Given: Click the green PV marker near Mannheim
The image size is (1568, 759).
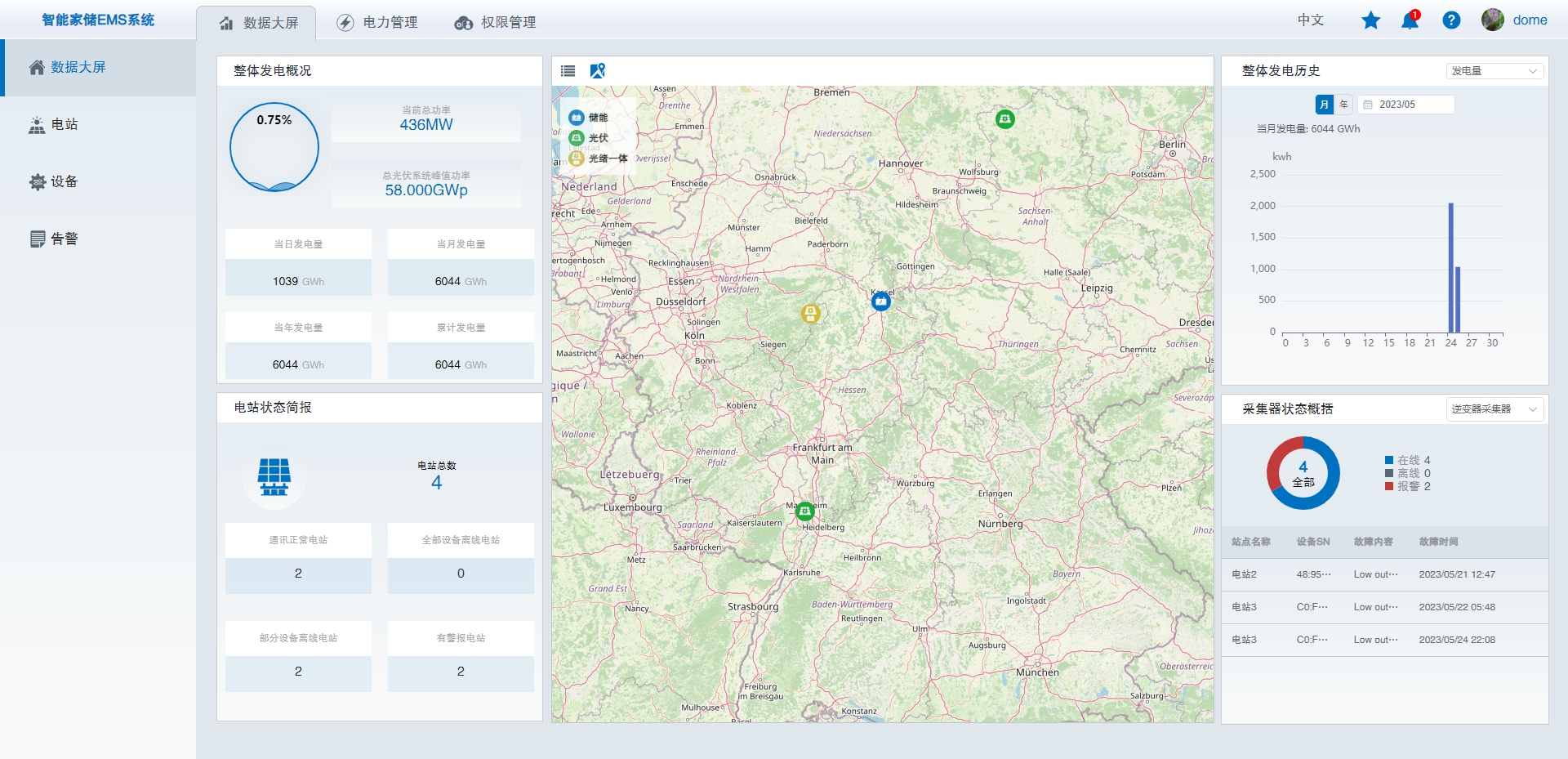Looking at the screenshot, I should [805, 511].
